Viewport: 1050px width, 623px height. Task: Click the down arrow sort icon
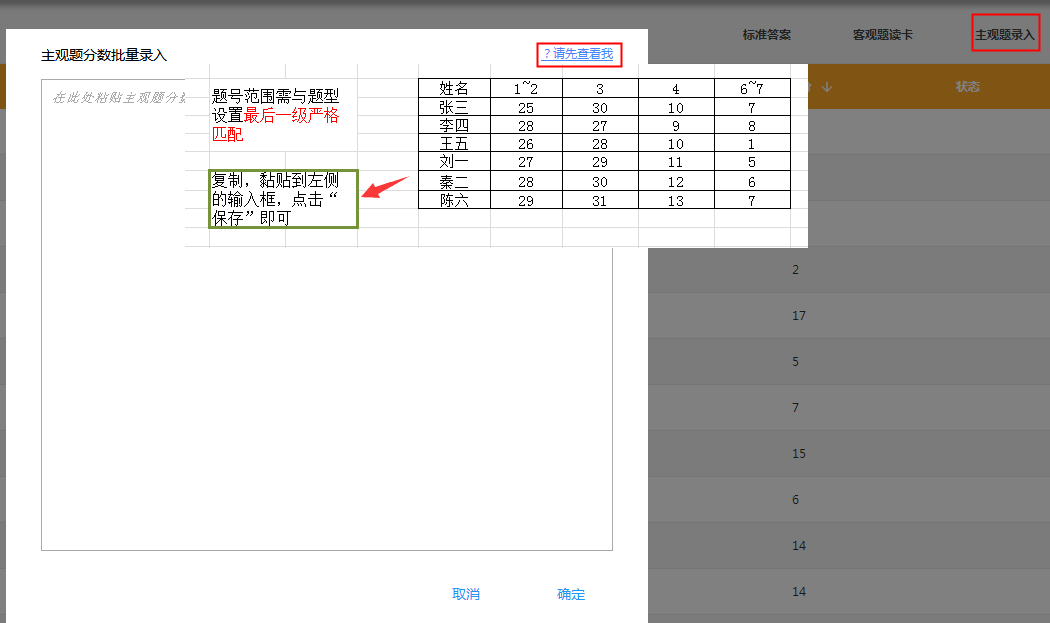pyautogui.click(x=827, y=87)
